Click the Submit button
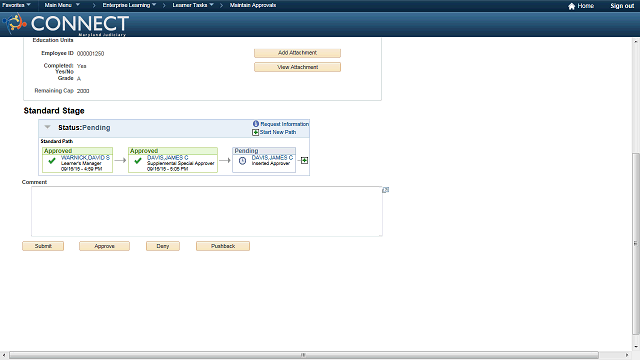 pos(43,246)
